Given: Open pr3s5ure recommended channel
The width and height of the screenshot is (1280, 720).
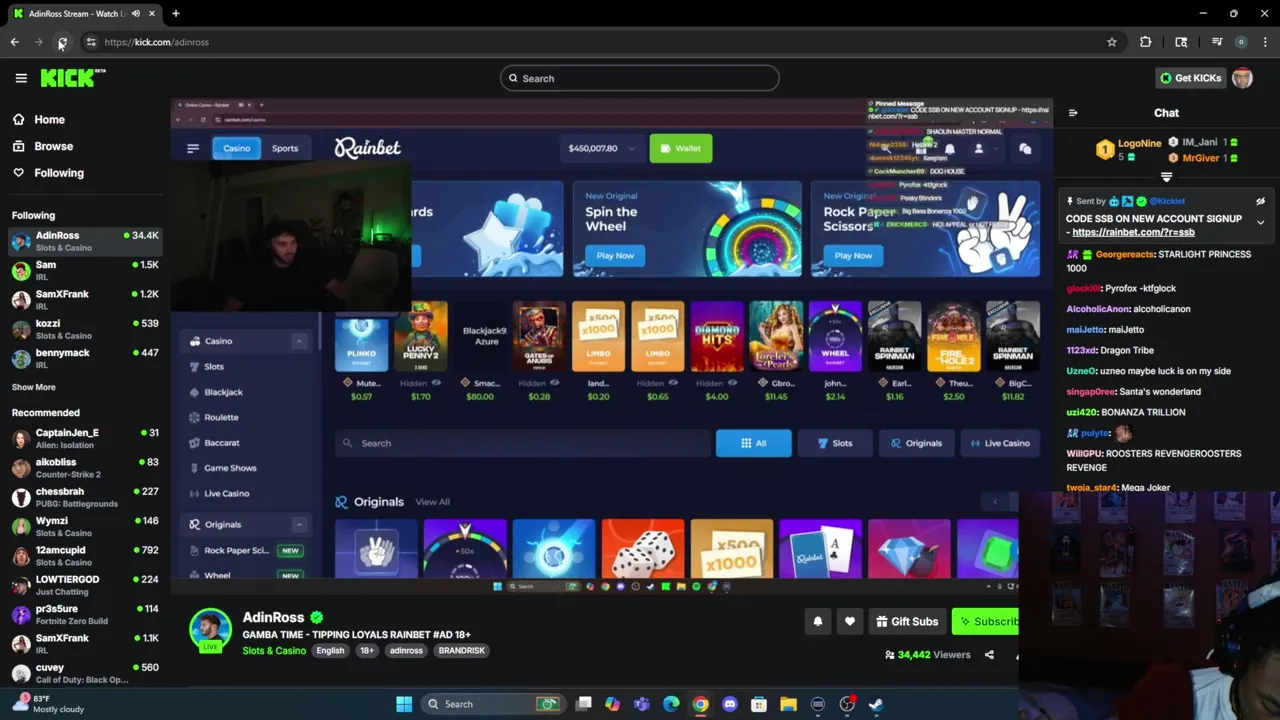Looking at the screenshot, I should 84,614.
